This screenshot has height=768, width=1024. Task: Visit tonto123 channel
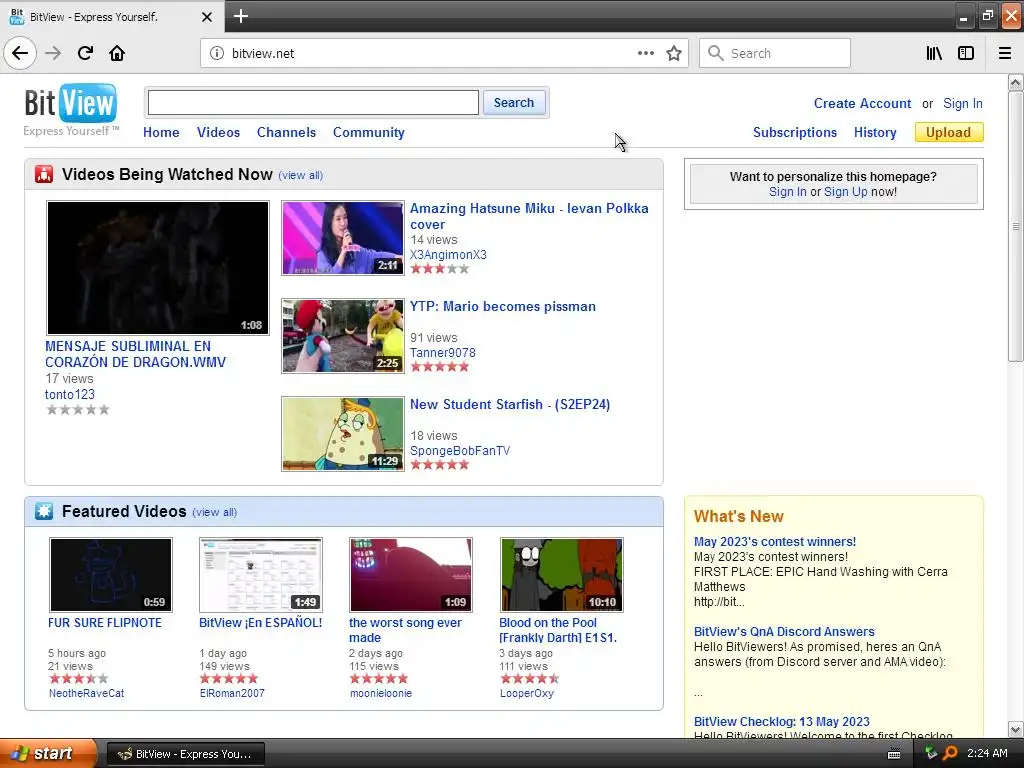tap(70, 394)
